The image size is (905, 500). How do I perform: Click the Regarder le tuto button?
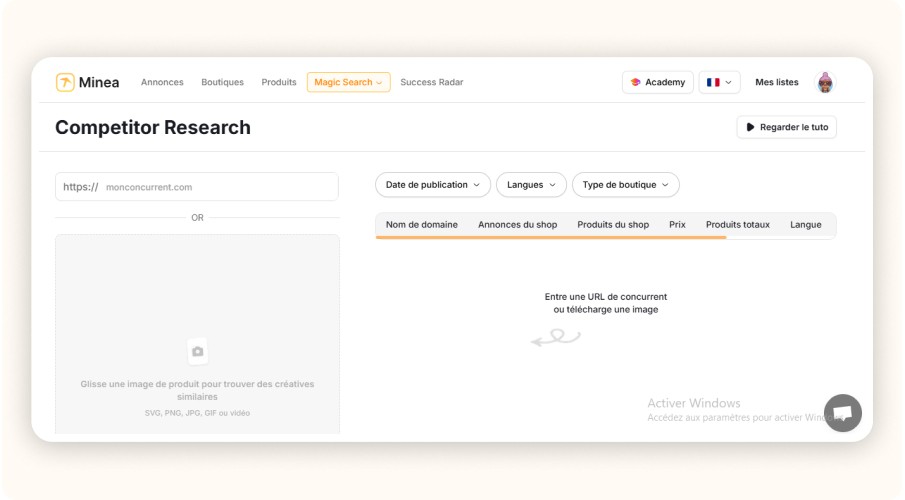(x=786, y=127)
